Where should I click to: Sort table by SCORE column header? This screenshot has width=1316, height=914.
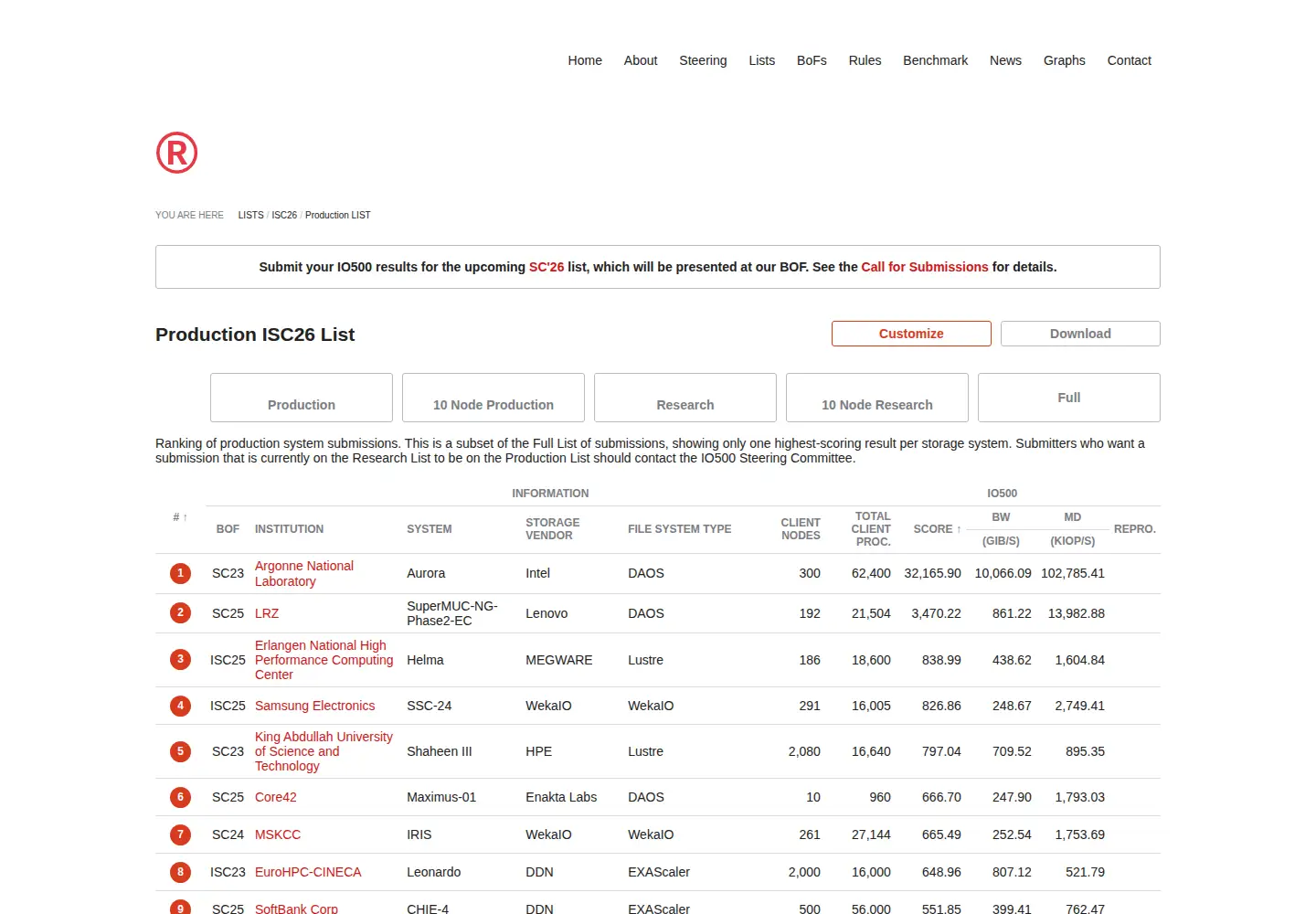(937, 529)
